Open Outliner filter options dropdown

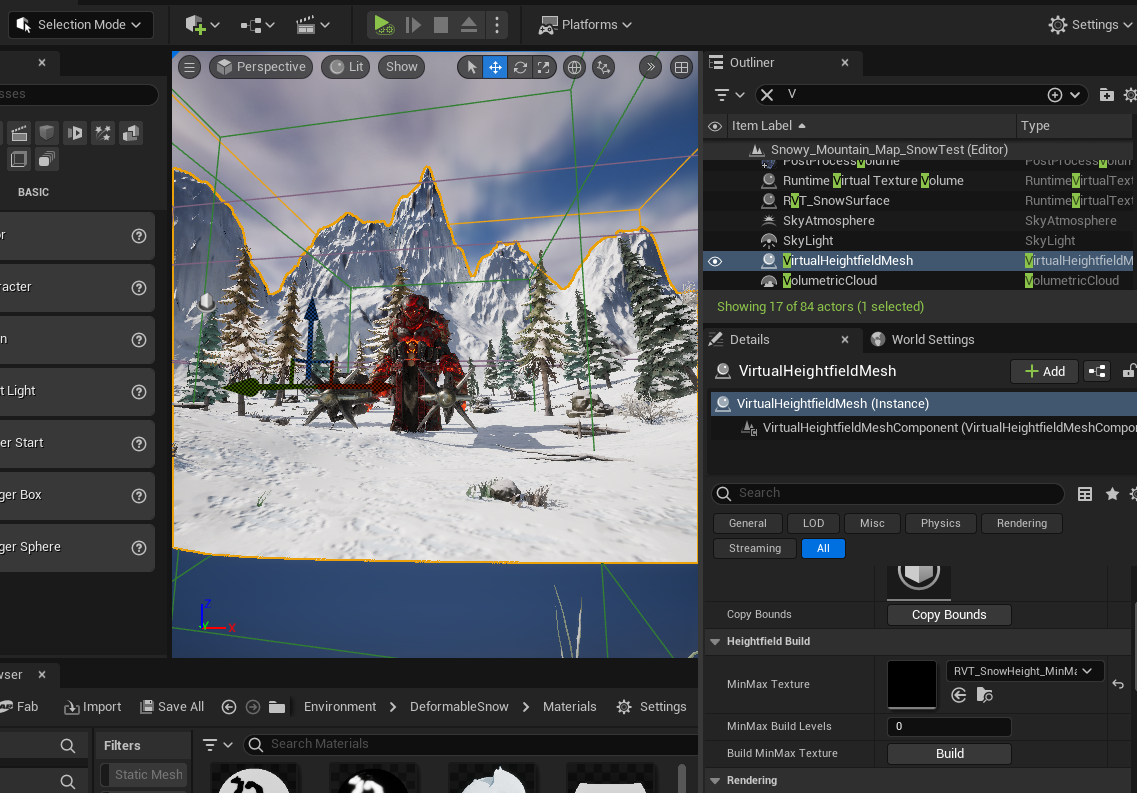click(729, 95)
